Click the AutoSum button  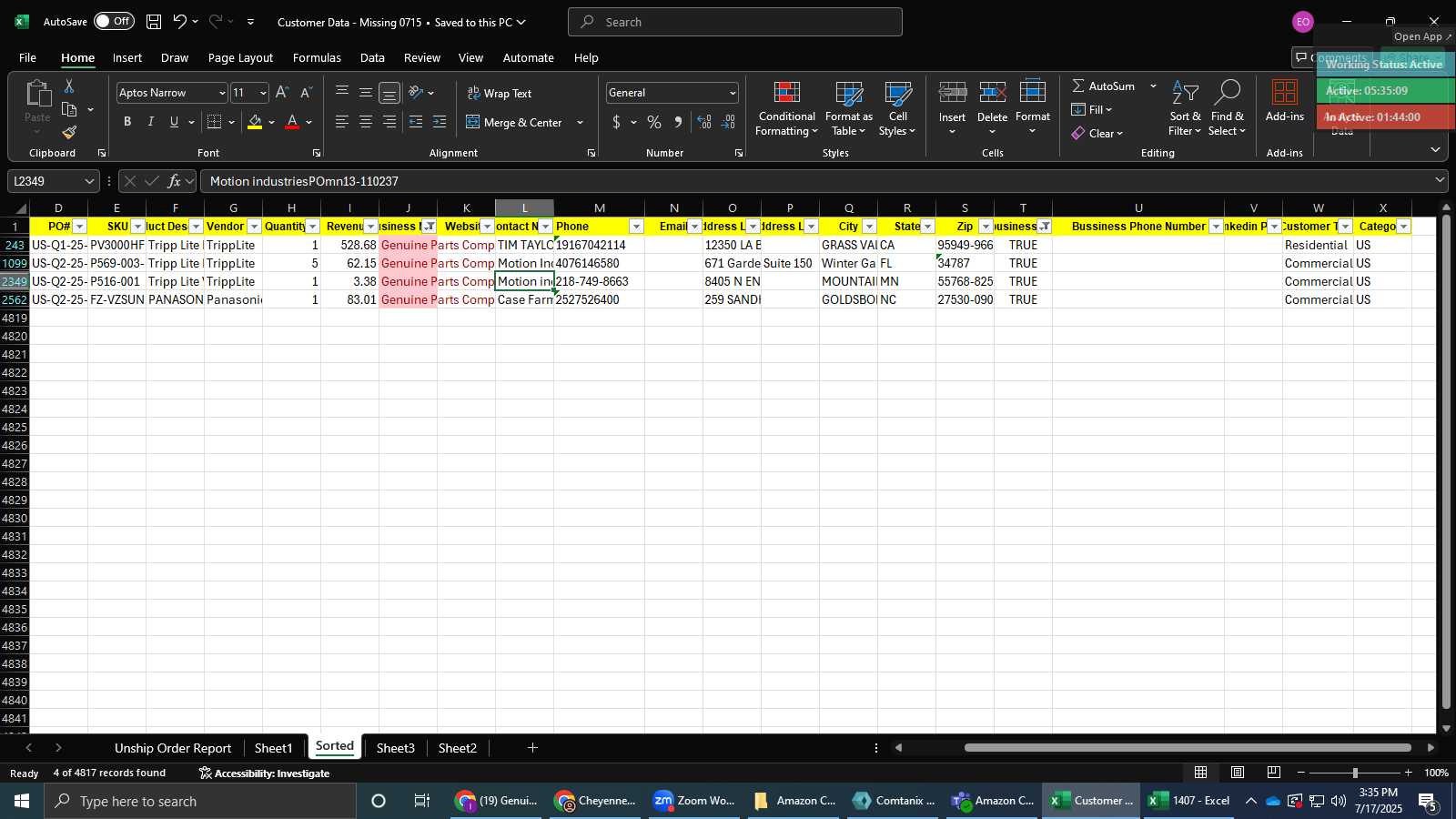1103,86
